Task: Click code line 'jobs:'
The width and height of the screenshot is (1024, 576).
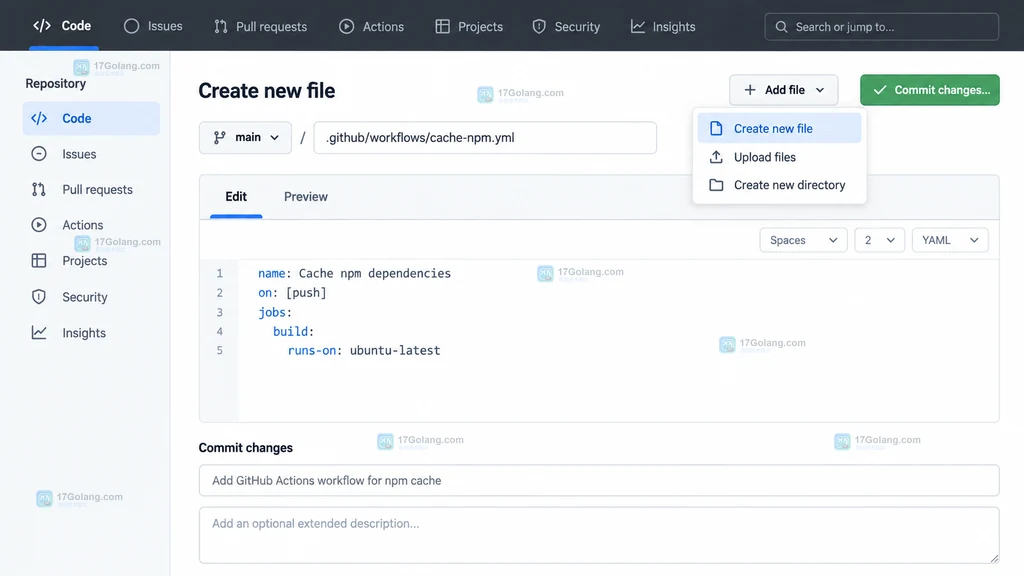Action: pos(275,312)
